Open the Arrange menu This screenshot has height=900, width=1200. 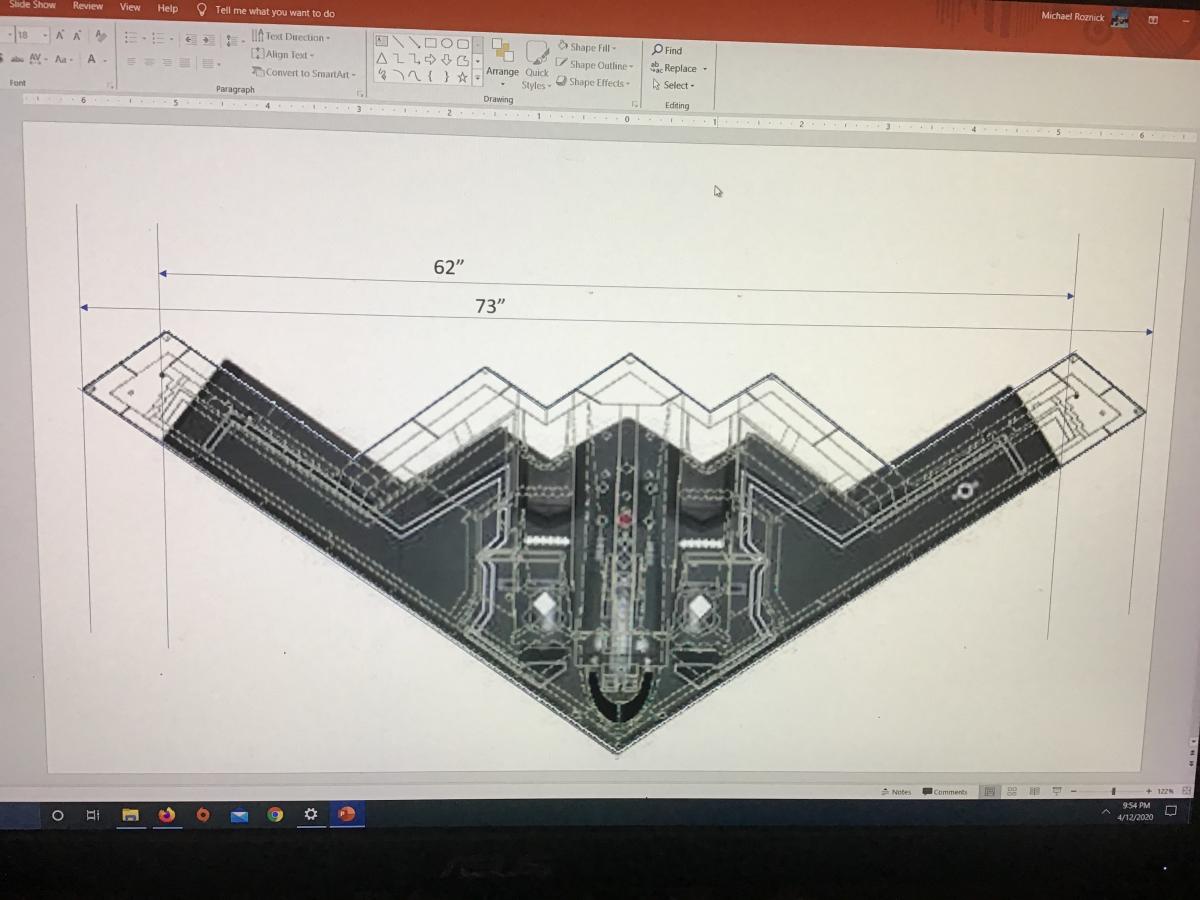(502, 60)
